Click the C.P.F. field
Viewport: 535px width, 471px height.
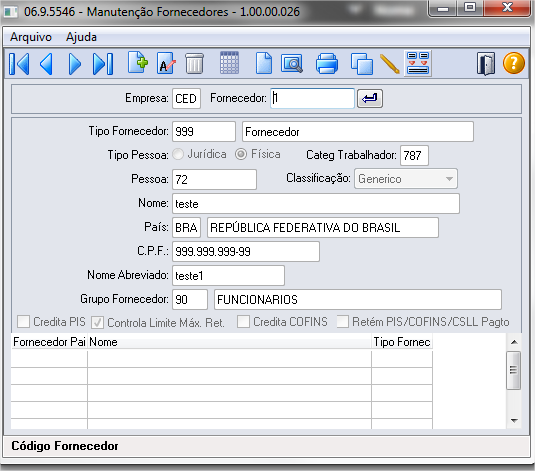(246, 252)
